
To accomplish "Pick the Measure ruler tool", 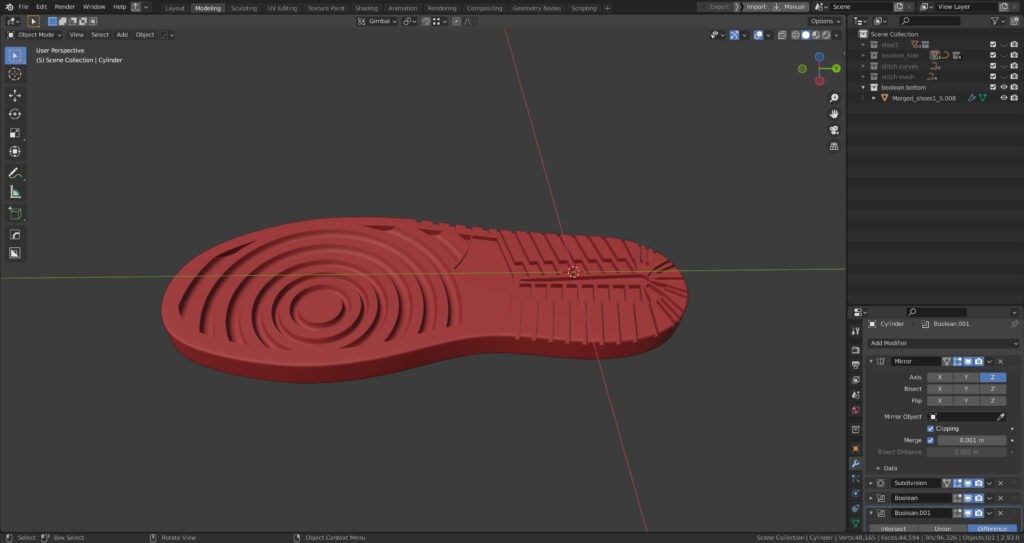I will 15,192.
